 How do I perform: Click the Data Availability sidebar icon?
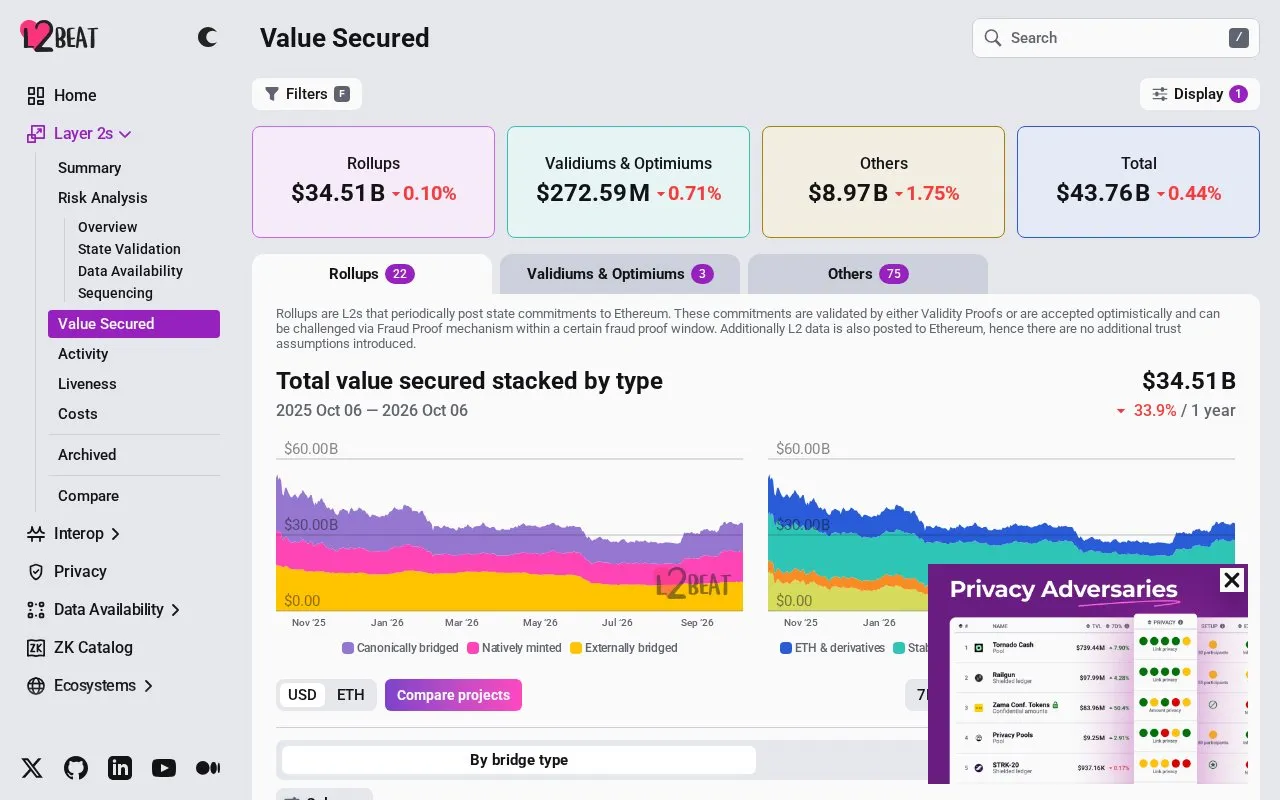pos(36,609)
